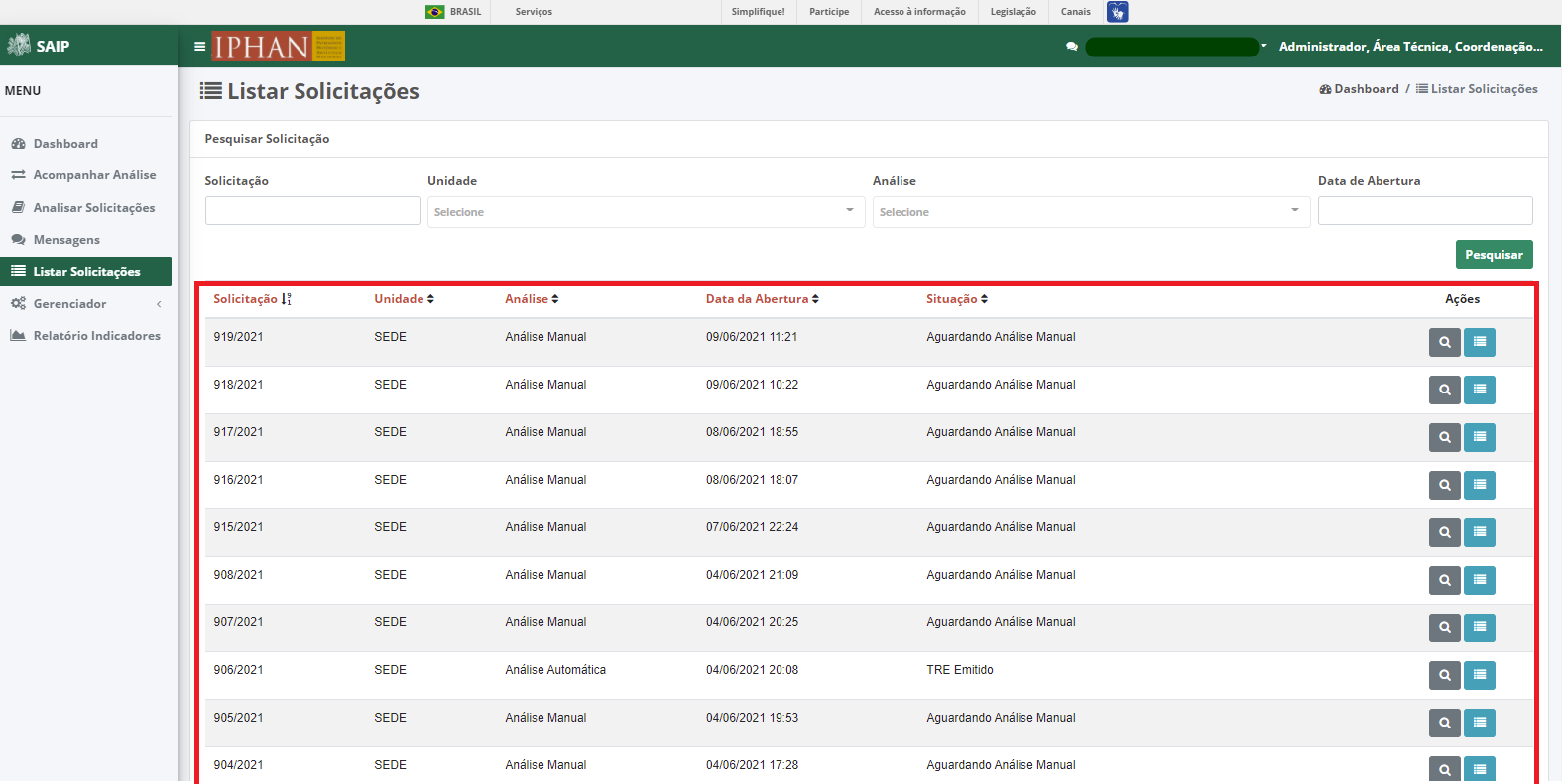This screenshot has width=1562, height=784.
Task: Click magnifier icon for 907/2021
Action: click(1445, 627)
